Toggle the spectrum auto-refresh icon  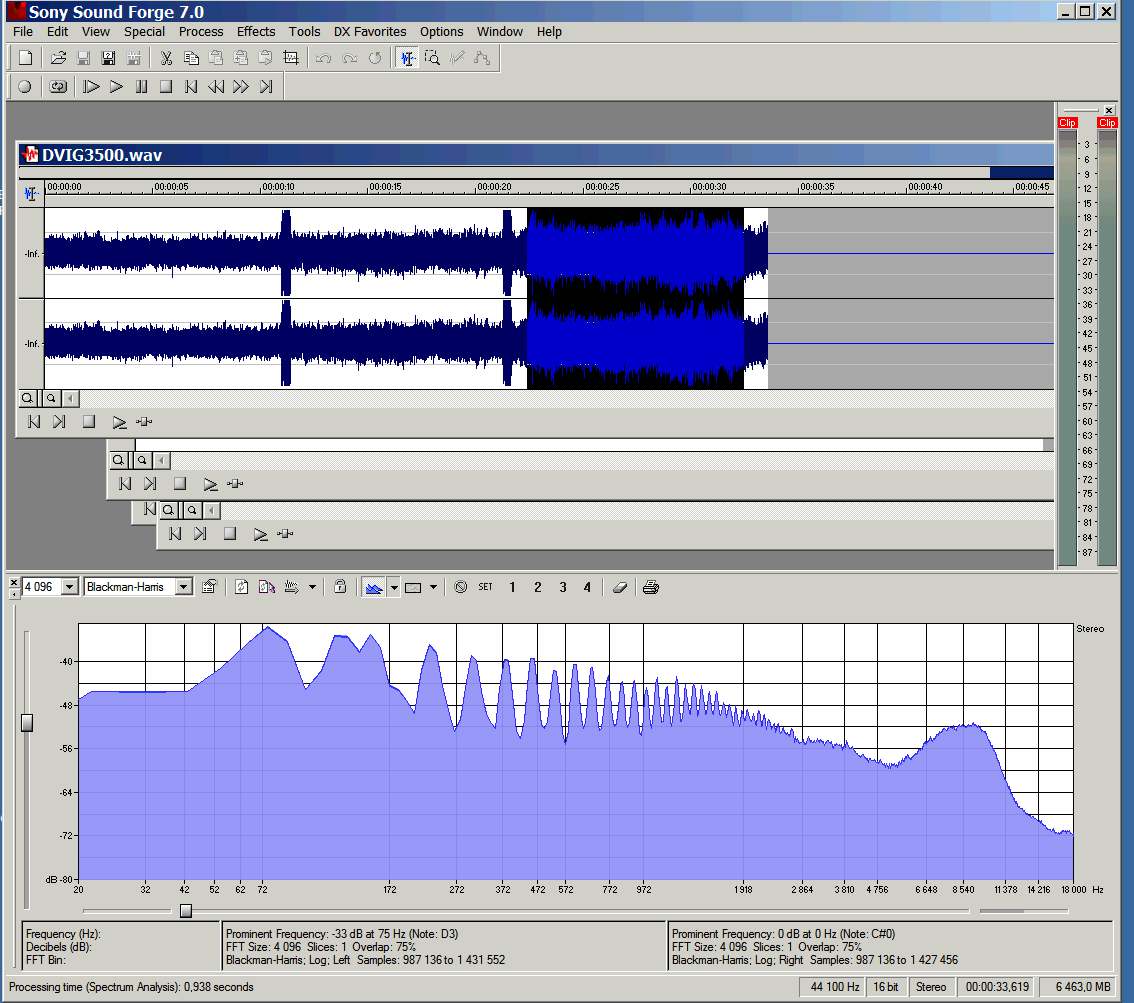(x=267, y=587)
